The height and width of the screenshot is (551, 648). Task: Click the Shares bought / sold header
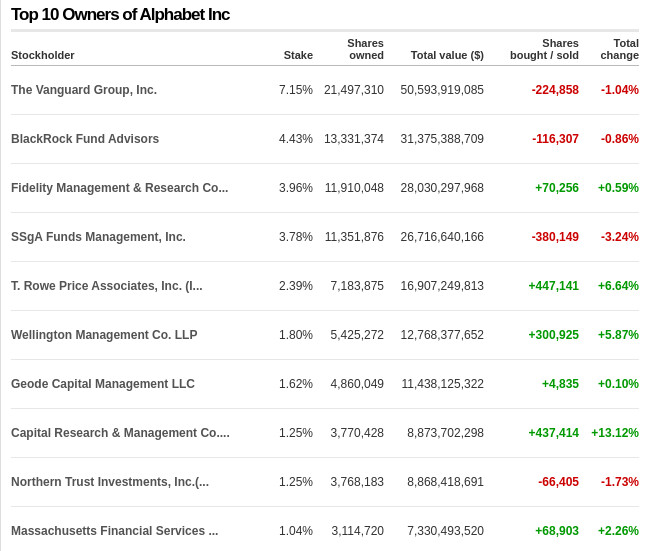(x=544, y=49)
